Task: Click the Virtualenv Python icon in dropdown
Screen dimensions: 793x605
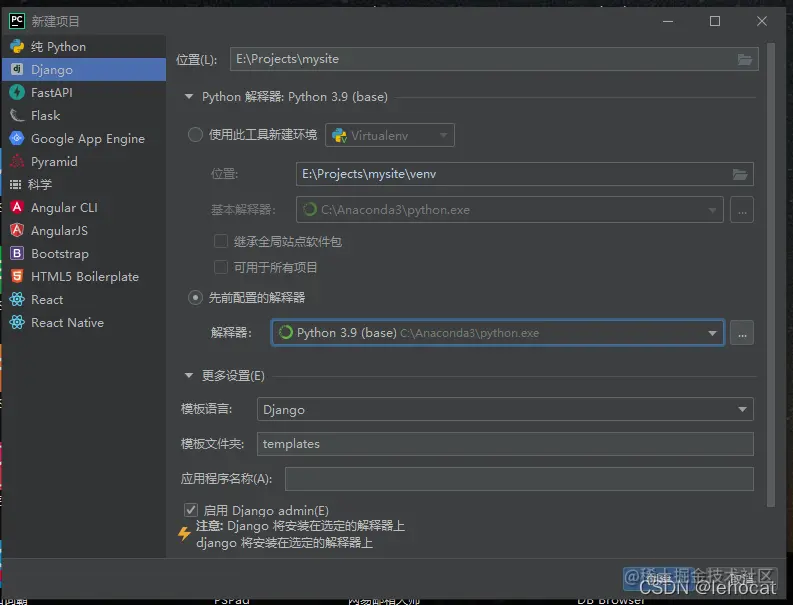Action: [339, 136]
